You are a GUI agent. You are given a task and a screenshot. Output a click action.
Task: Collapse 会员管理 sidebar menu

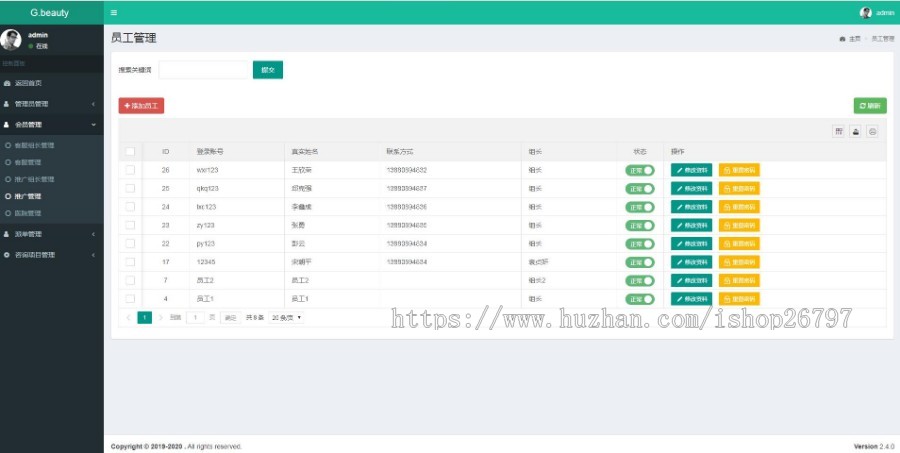(x=52, y=125)
